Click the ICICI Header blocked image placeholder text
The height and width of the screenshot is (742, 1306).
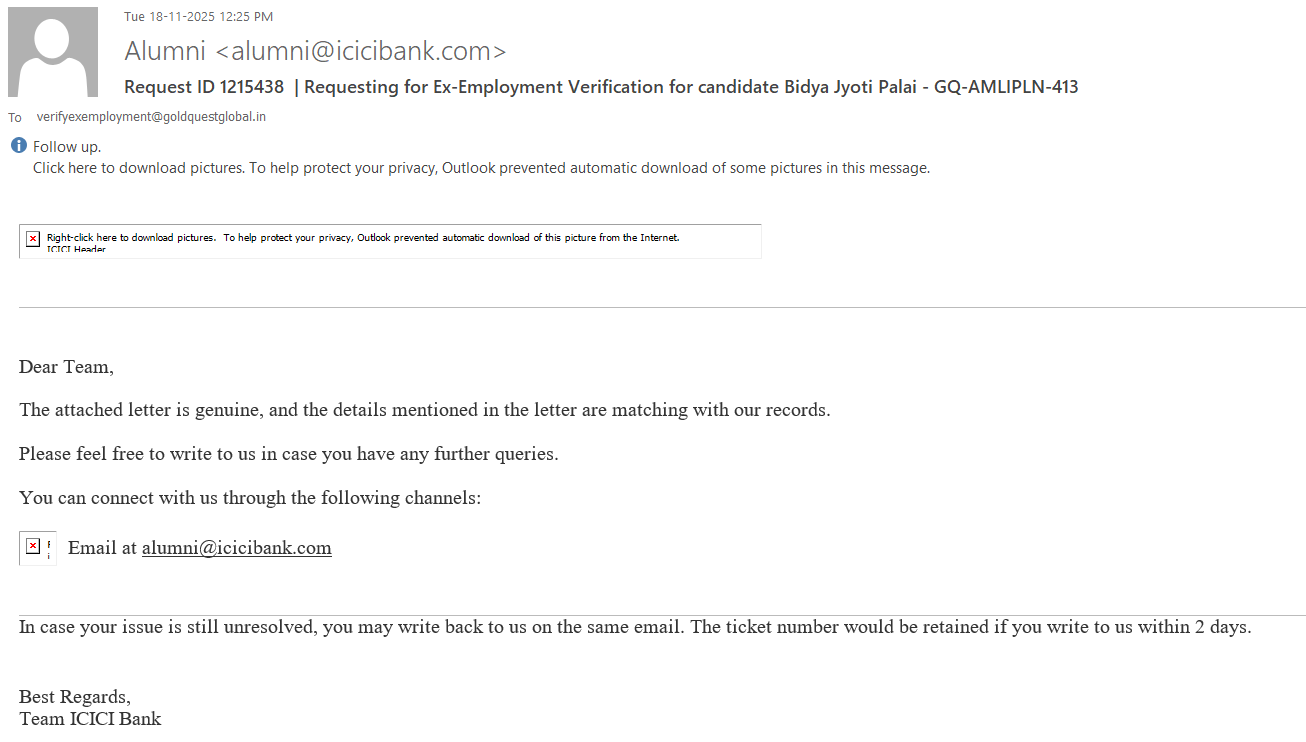[x=76, y=249]
